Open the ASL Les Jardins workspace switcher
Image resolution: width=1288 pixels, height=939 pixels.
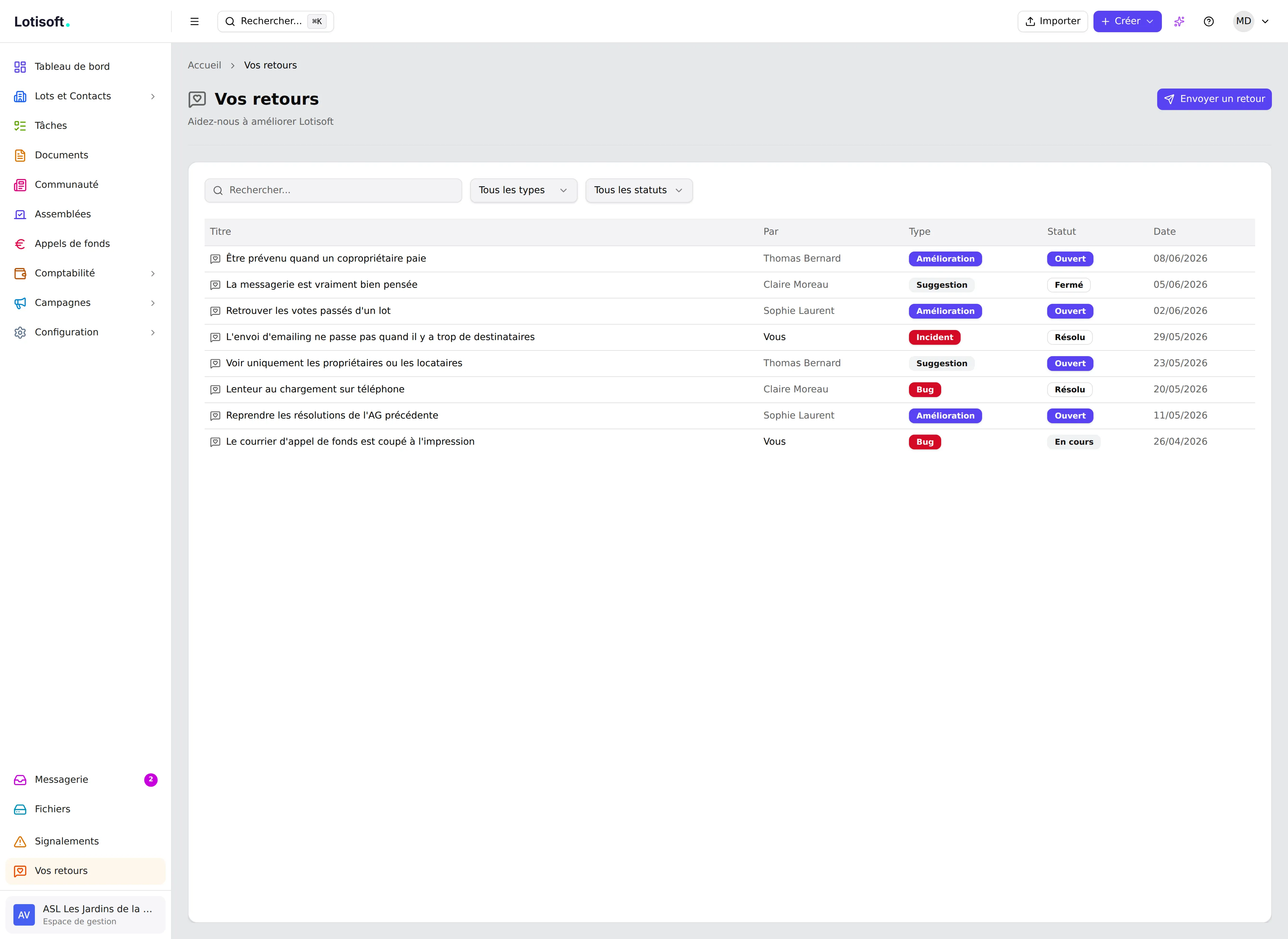click(85, 915)
